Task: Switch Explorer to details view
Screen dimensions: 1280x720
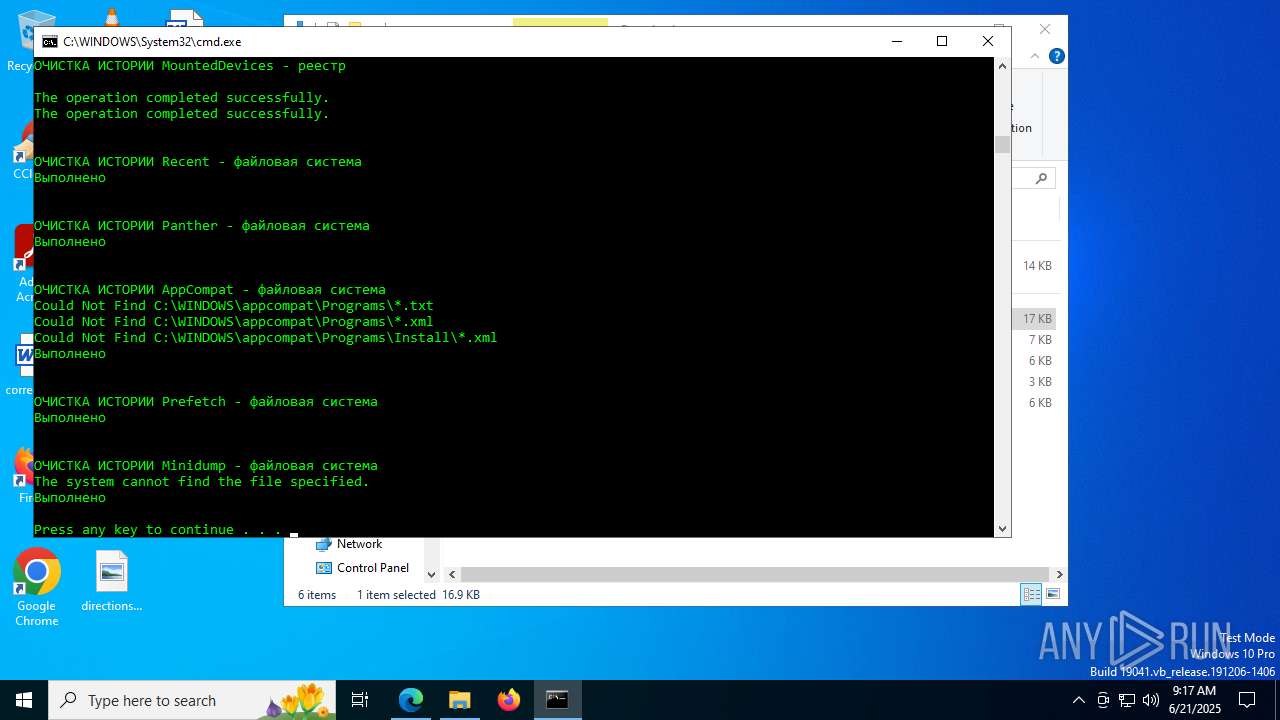Action: point(1030,594)
